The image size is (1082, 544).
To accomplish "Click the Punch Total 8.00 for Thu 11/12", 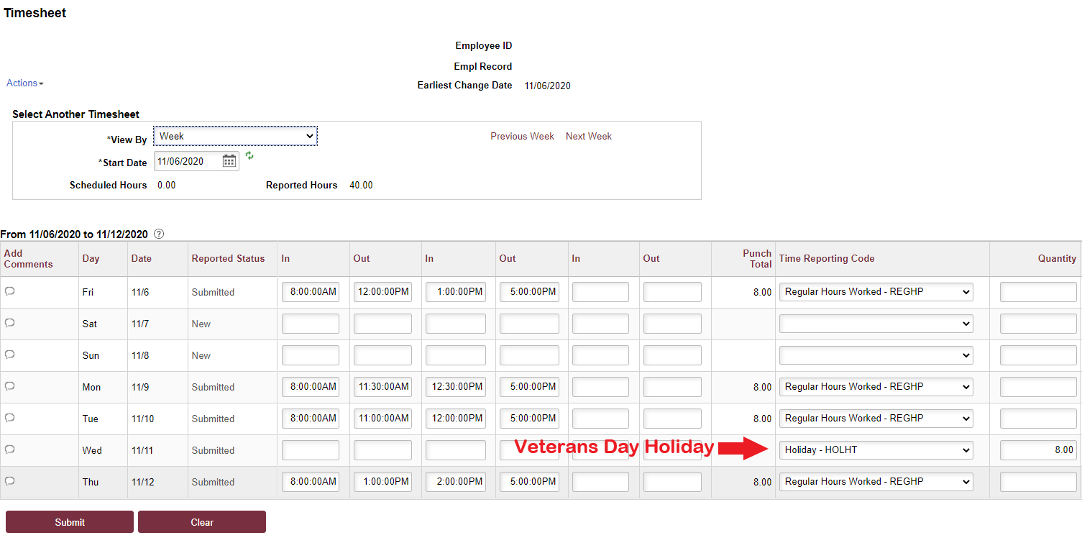I will (x=763, y=482).
